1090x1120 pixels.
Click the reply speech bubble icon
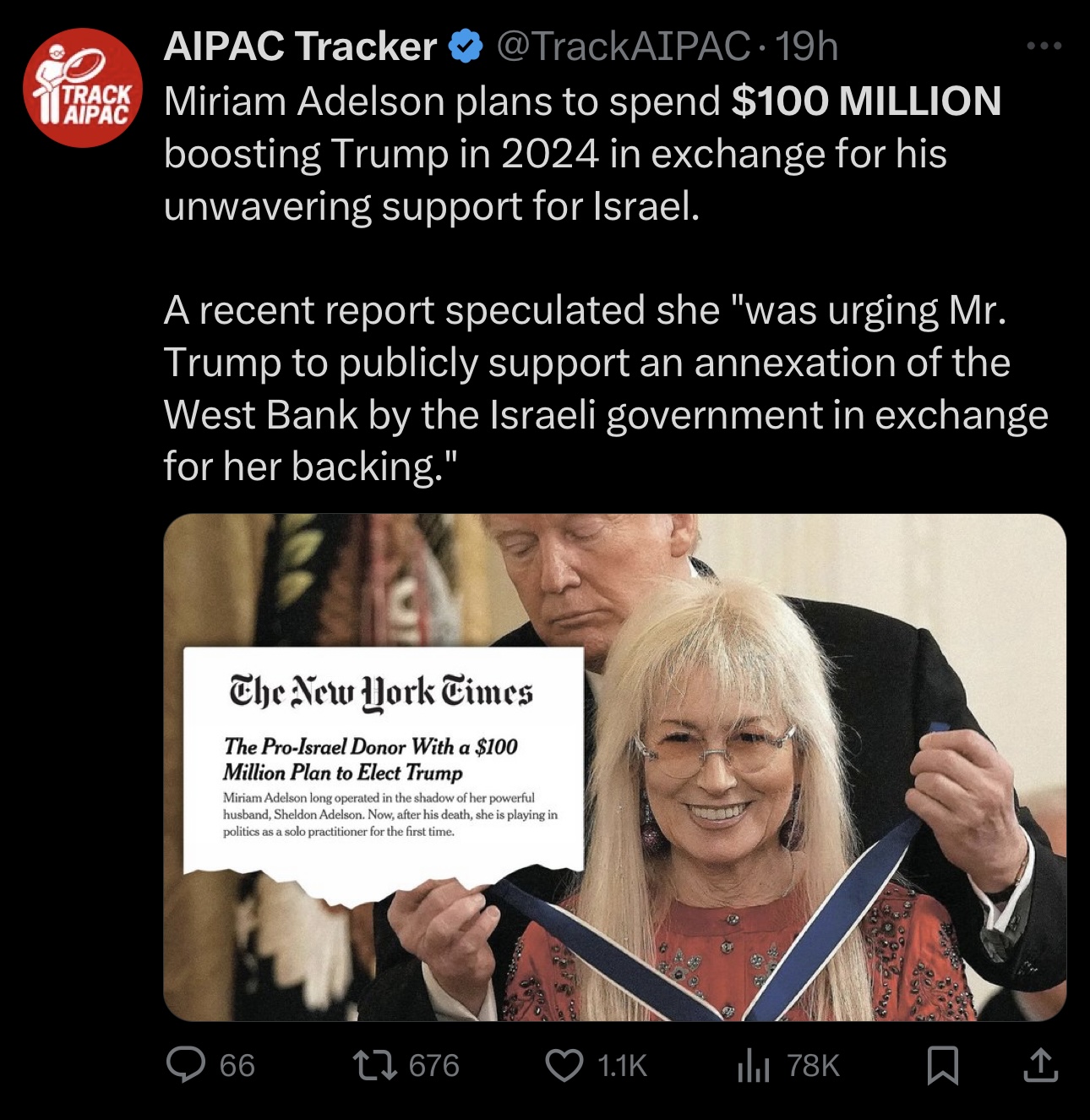click(x=186, y=1064)
